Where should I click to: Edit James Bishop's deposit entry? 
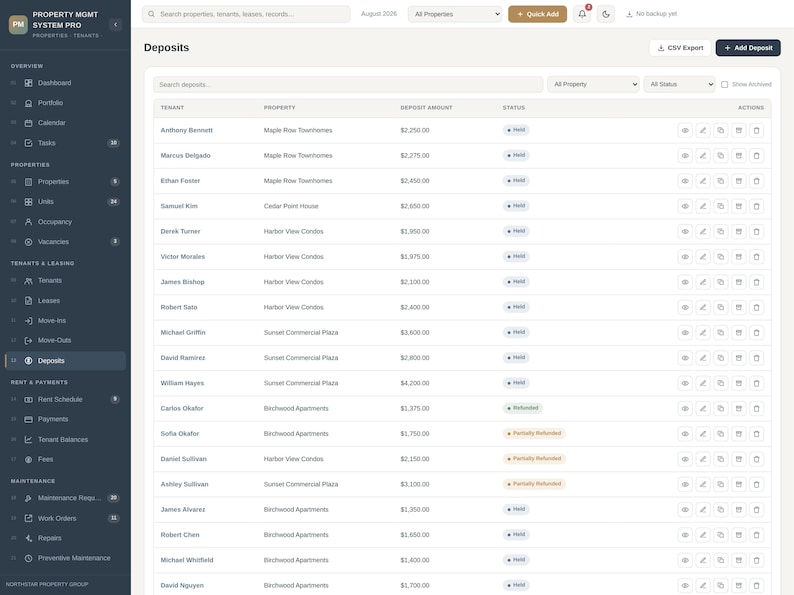703,283
